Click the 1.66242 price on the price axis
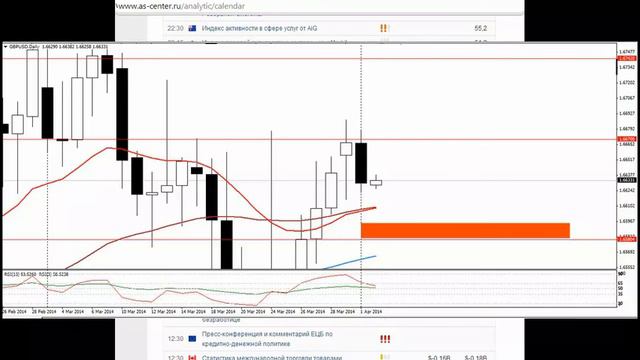The width and height of the screenshot is (640, 360). click(627, 190)
